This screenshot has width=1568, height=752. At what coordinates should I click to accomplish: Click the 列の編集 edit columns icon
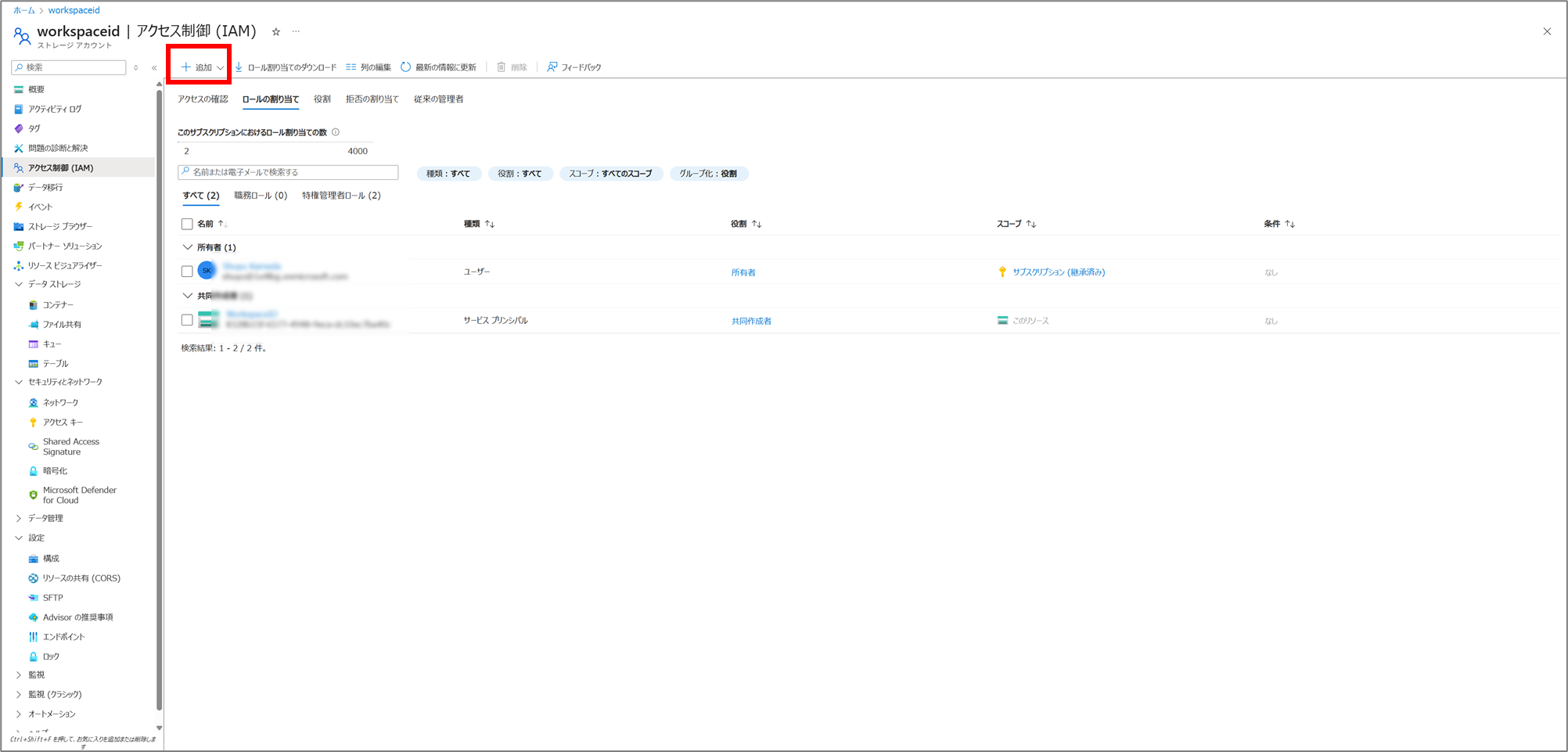pos(351,67)
